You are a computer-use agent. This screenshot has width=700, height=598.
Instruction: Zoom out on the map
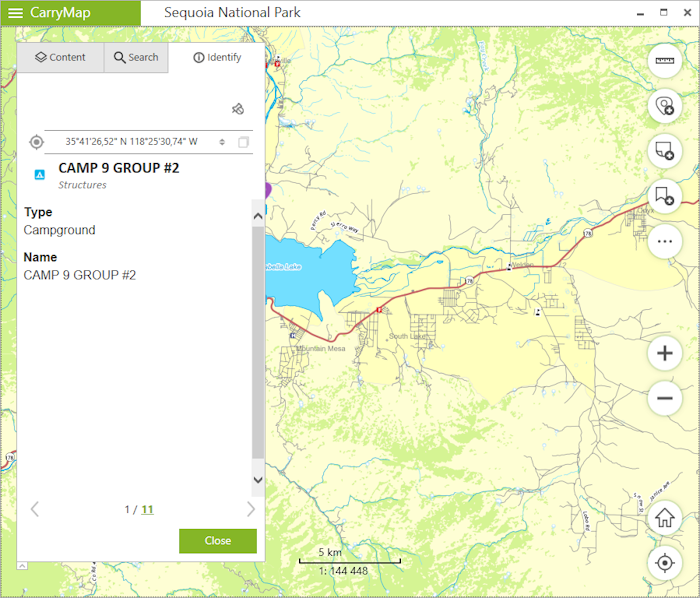(x=664, y=399)
